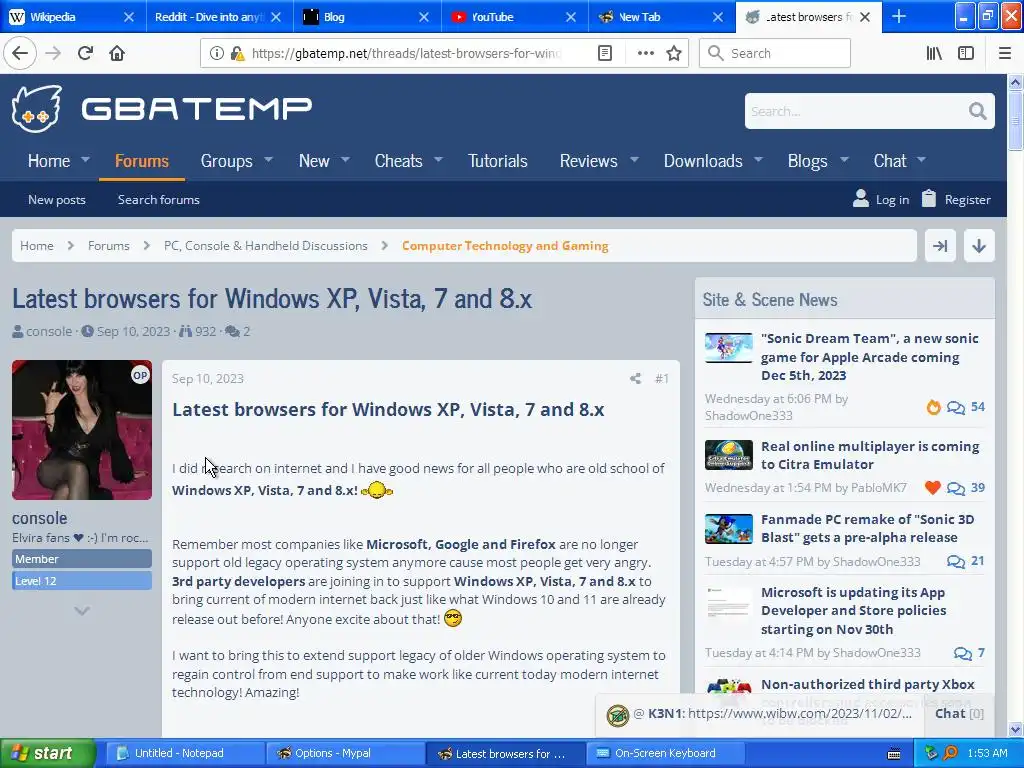
Task: Expand the Cheats nav dropdown arrow
Action: 438,159
